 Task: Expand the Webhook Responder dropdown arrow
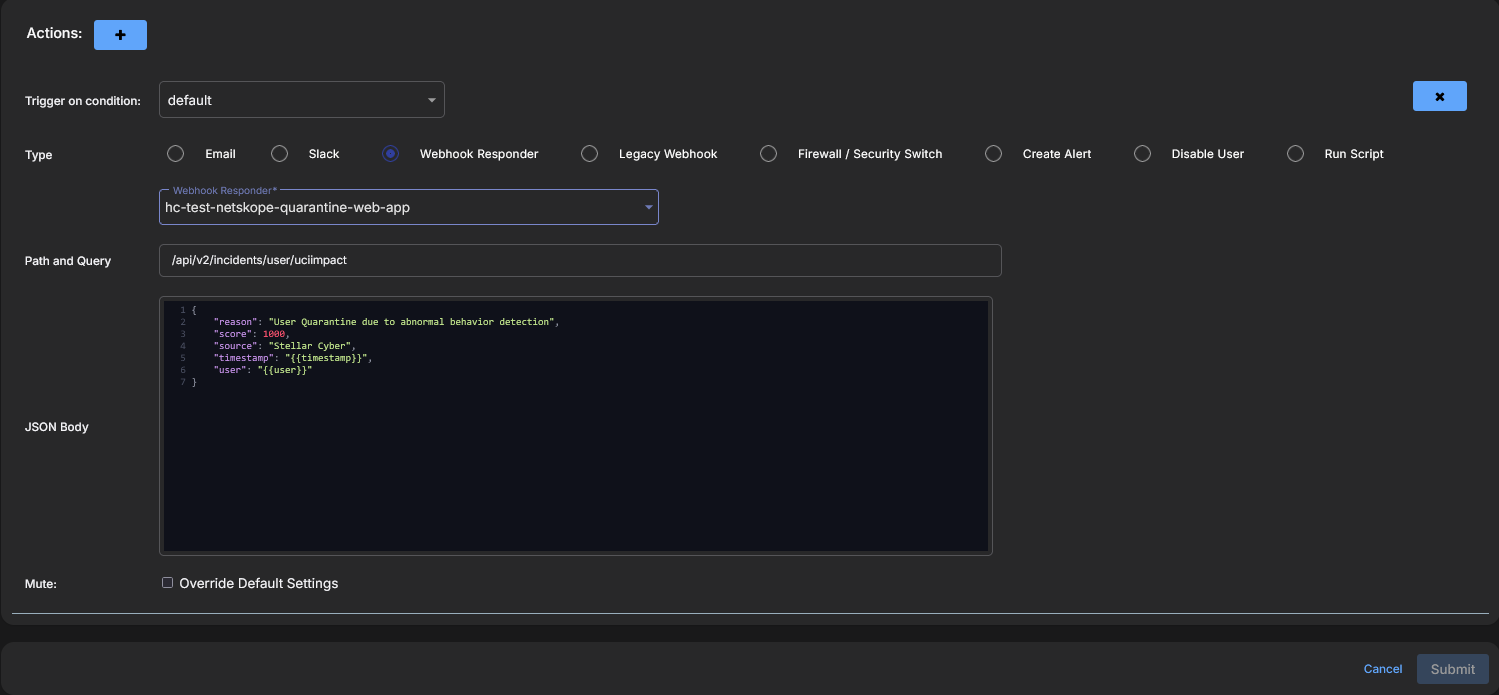tap(648, 208)
